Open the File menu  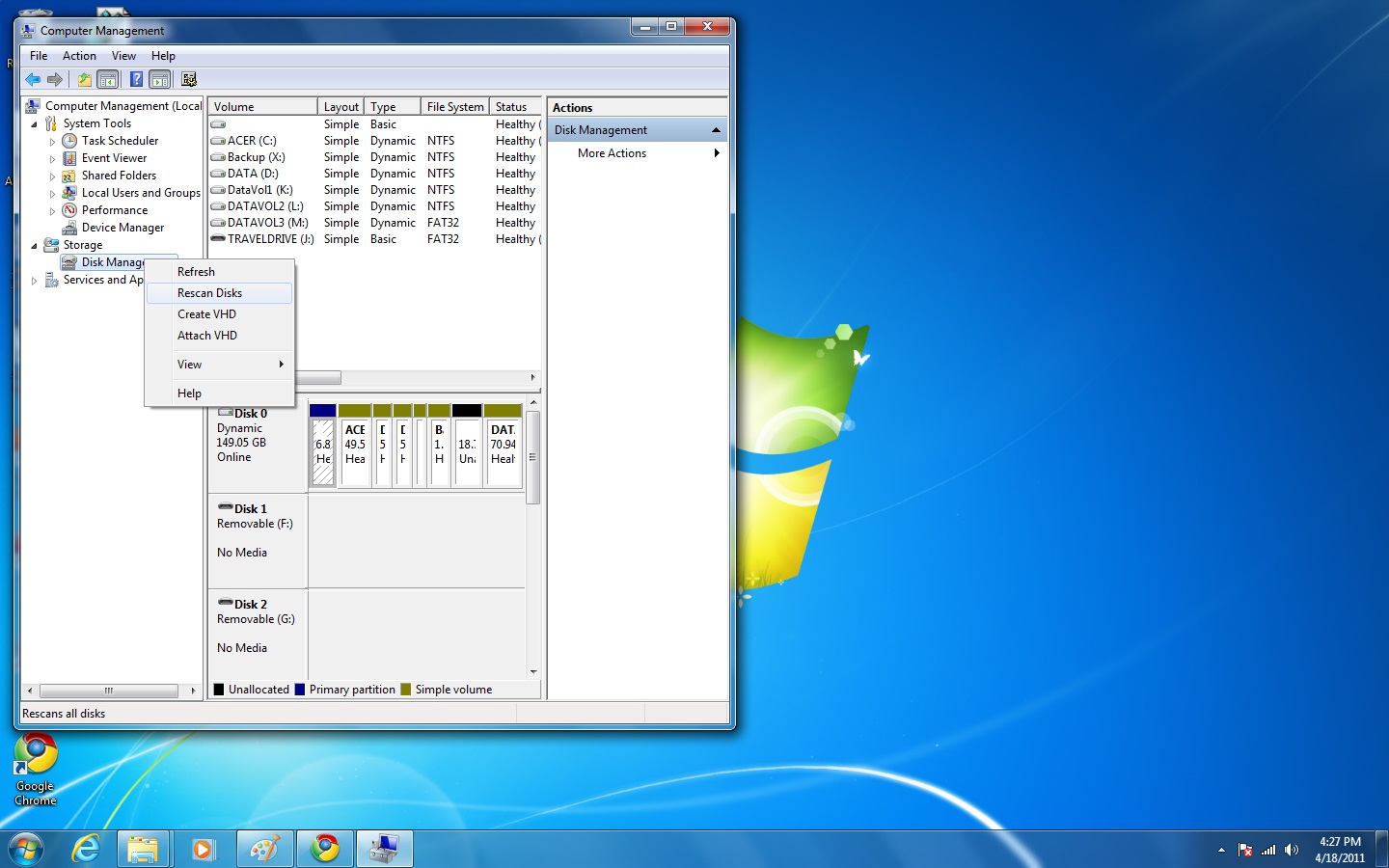39,56
